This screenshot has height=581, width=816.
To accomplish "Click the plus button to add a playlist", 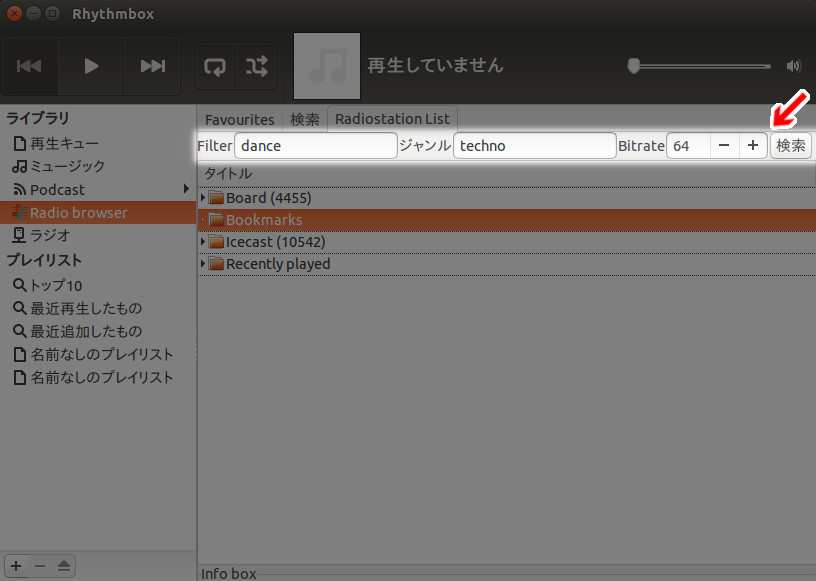I will tap(15, 566).
